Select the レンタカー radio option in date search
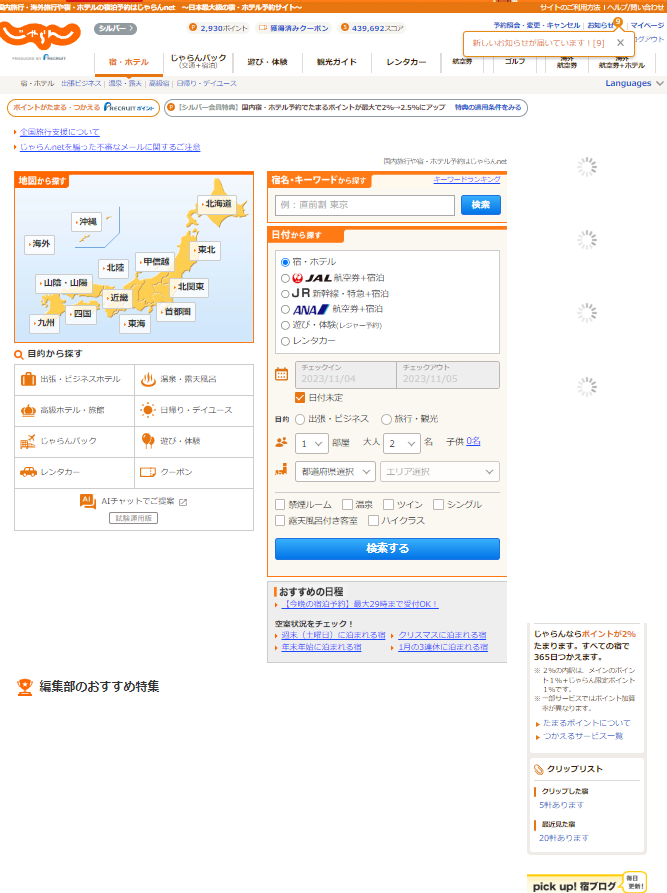667x893 pixels. (285, 341)
